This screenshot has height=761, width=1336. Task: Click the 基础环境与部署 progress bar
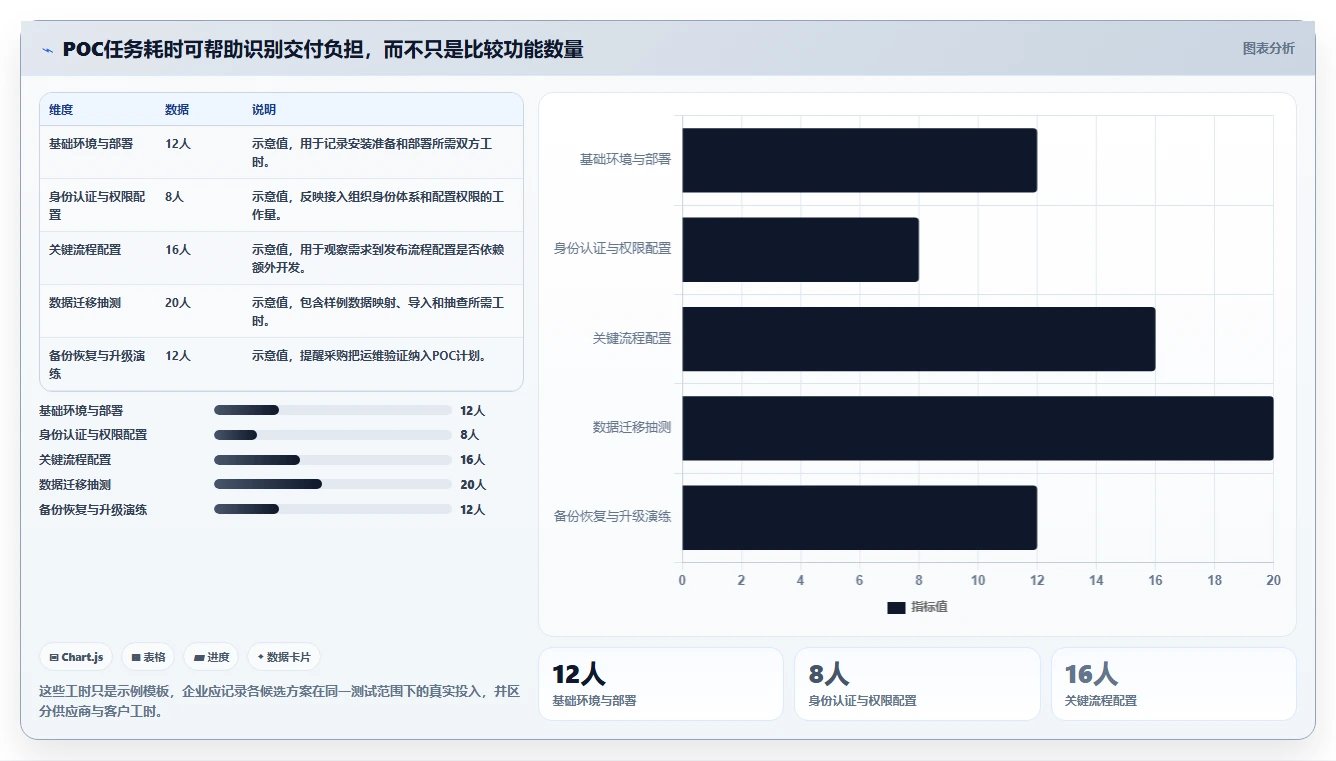[x=333, y=410]
